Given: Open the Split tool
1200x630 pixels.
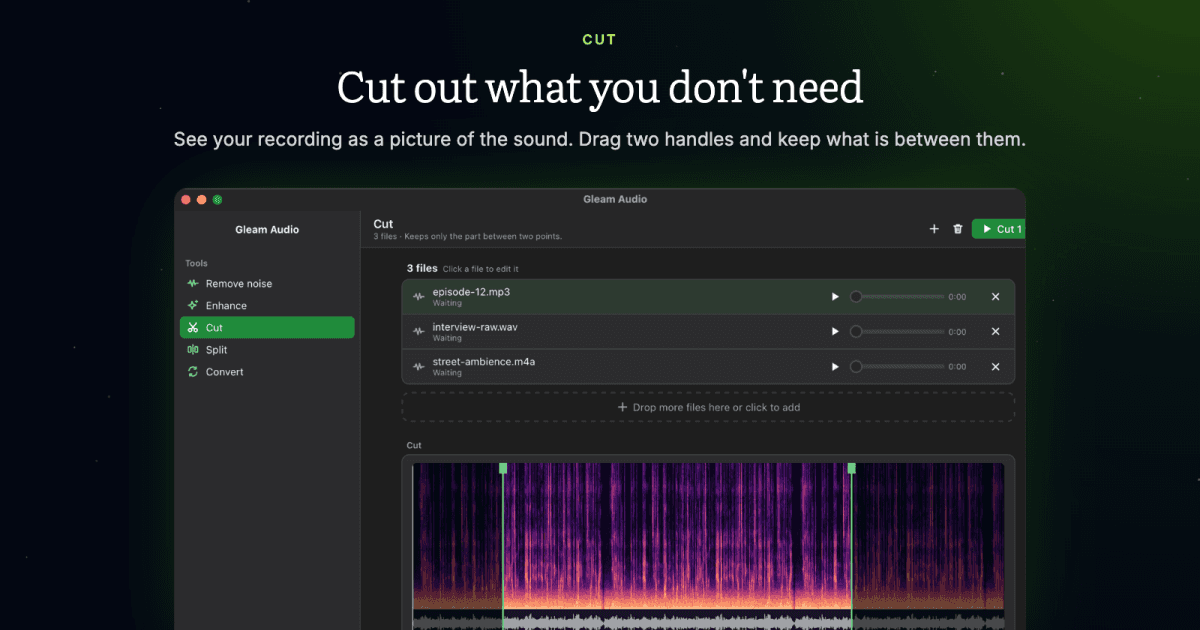Looking at the screenshot, I should point(266,350).
